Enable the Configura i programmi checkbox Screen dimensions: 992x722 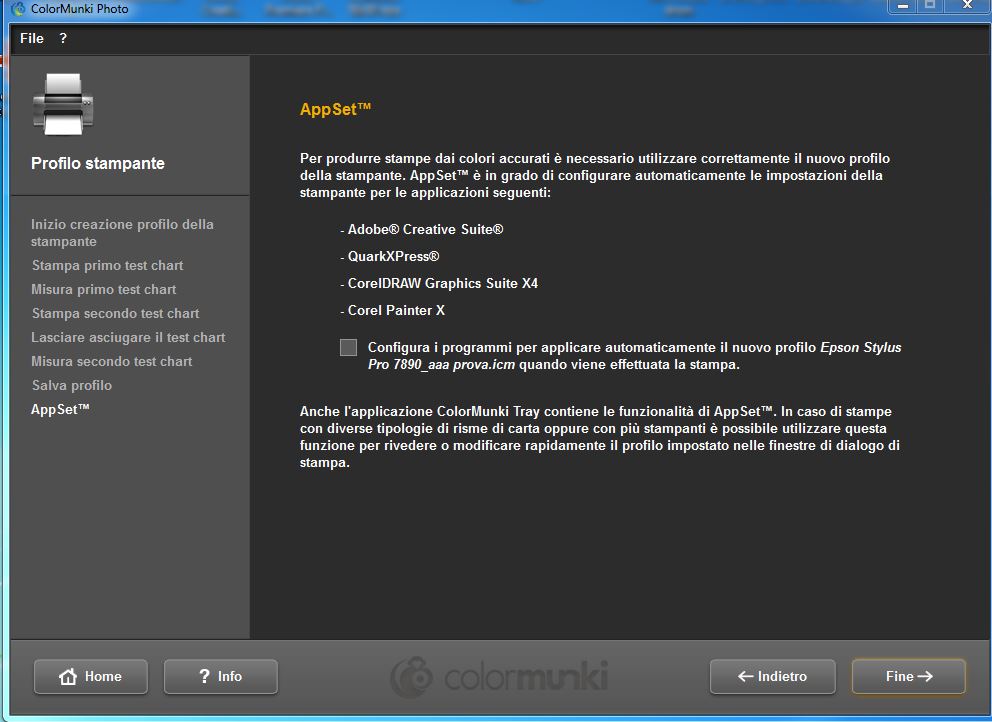[x=348, y=347]
